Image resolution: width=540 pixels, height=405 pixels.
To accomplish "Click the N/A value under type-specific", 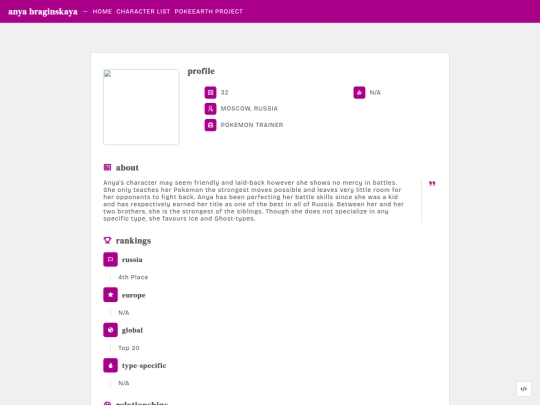I will pyautogui.click(x=124, y=383).
